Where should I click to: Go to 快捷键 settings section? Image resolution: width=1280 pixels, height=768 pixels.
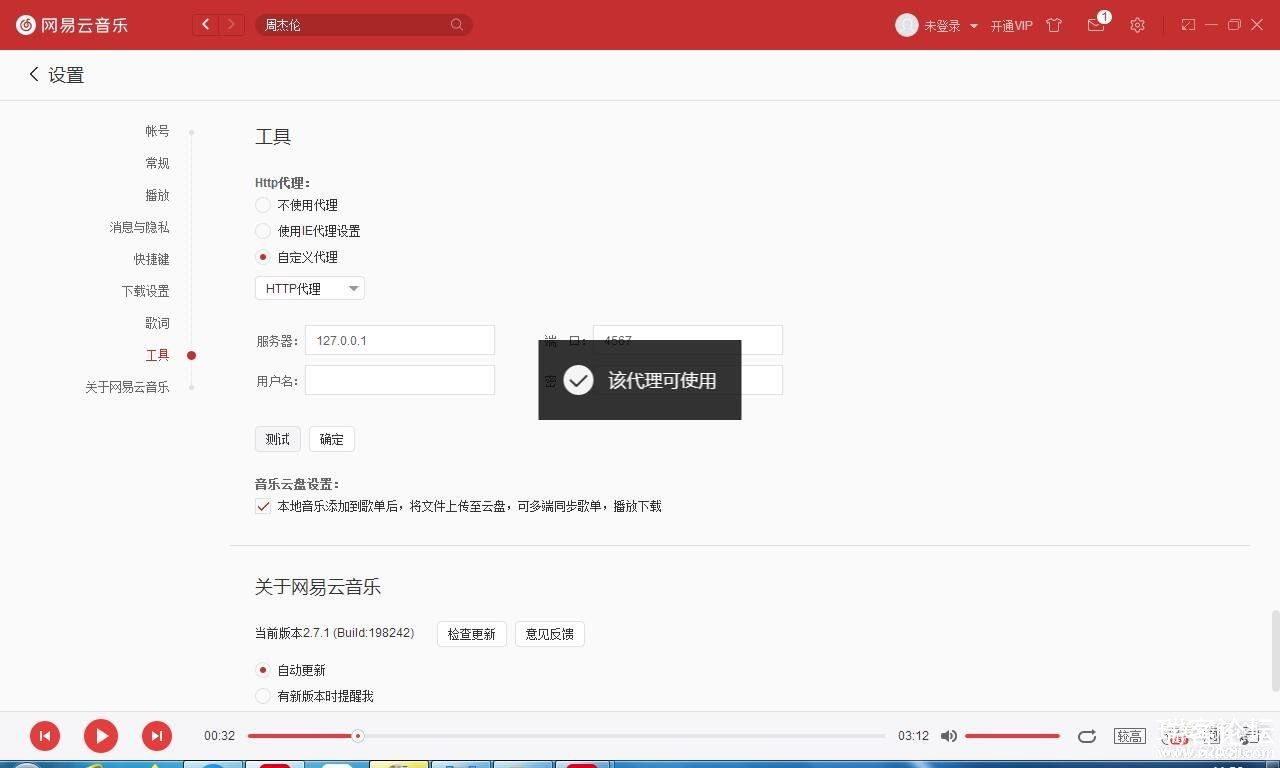[x=151, y=259]
